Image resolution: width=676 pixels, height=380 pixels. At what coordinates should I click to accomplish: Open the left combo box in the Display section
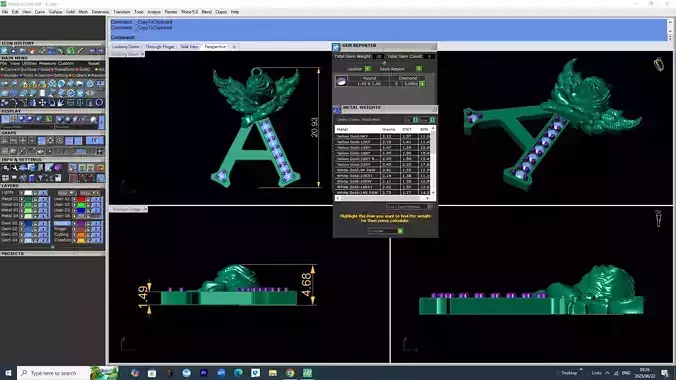(x=27, y=127)
